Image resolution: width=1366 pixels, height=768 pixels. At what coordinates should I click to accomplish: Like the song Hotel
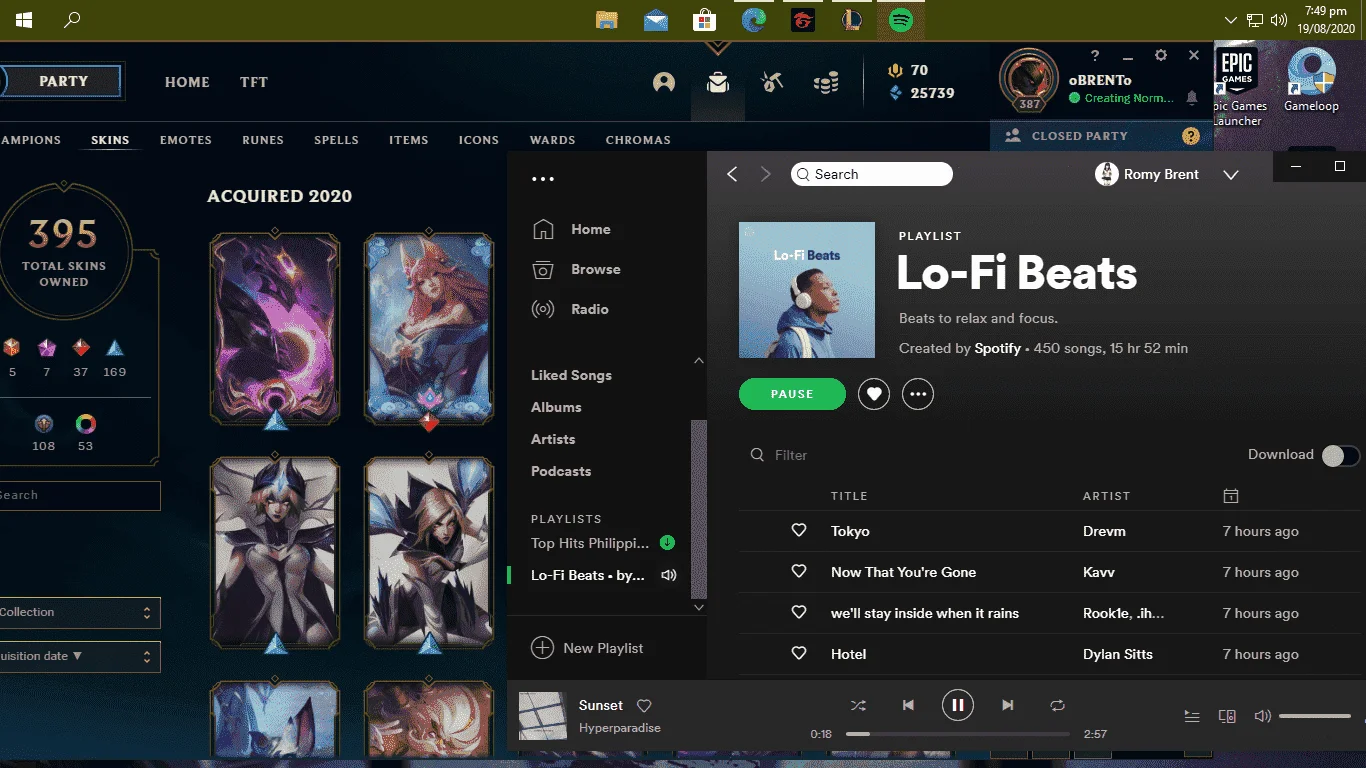(799, 654)
